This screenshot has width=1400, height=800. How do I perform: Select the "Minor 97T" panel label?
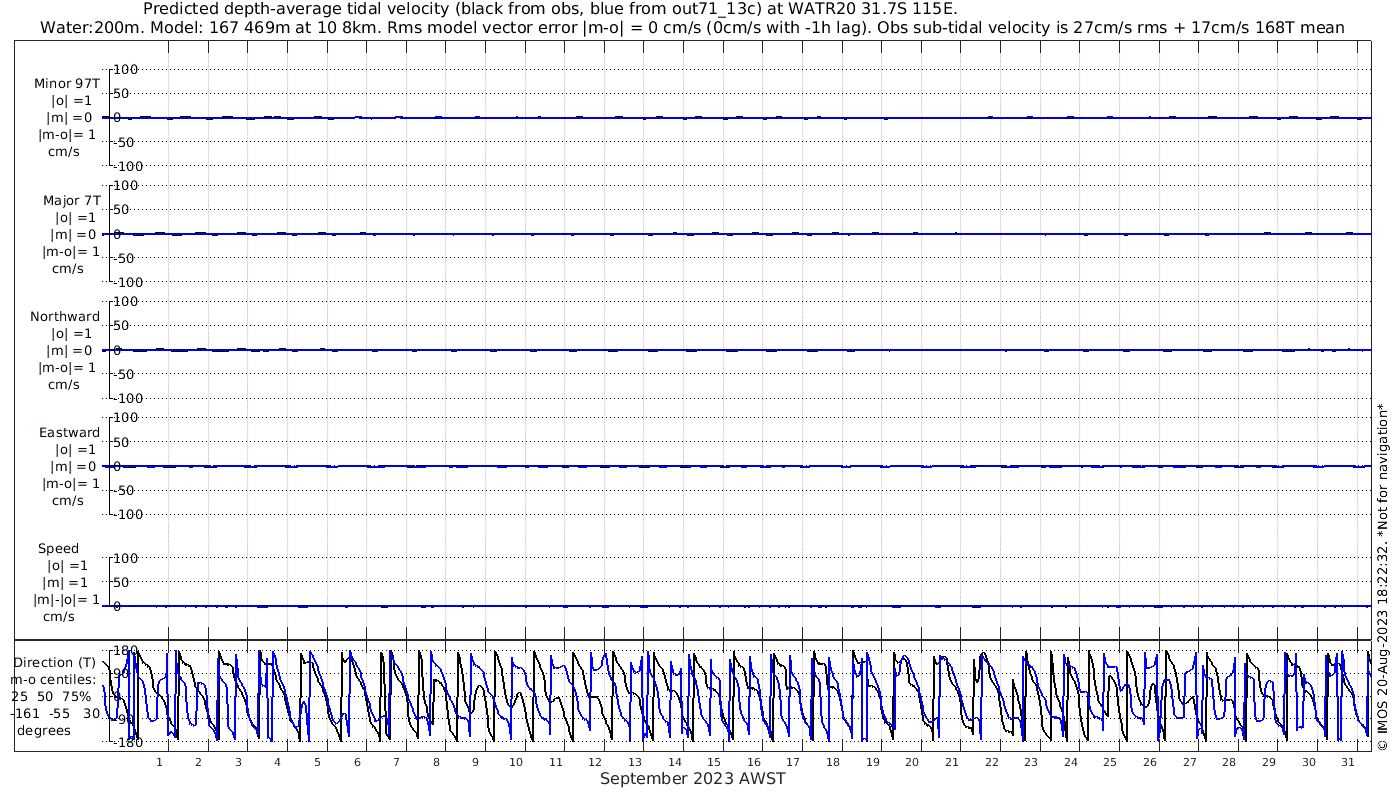pyautogui.click(x=67, y=84)
